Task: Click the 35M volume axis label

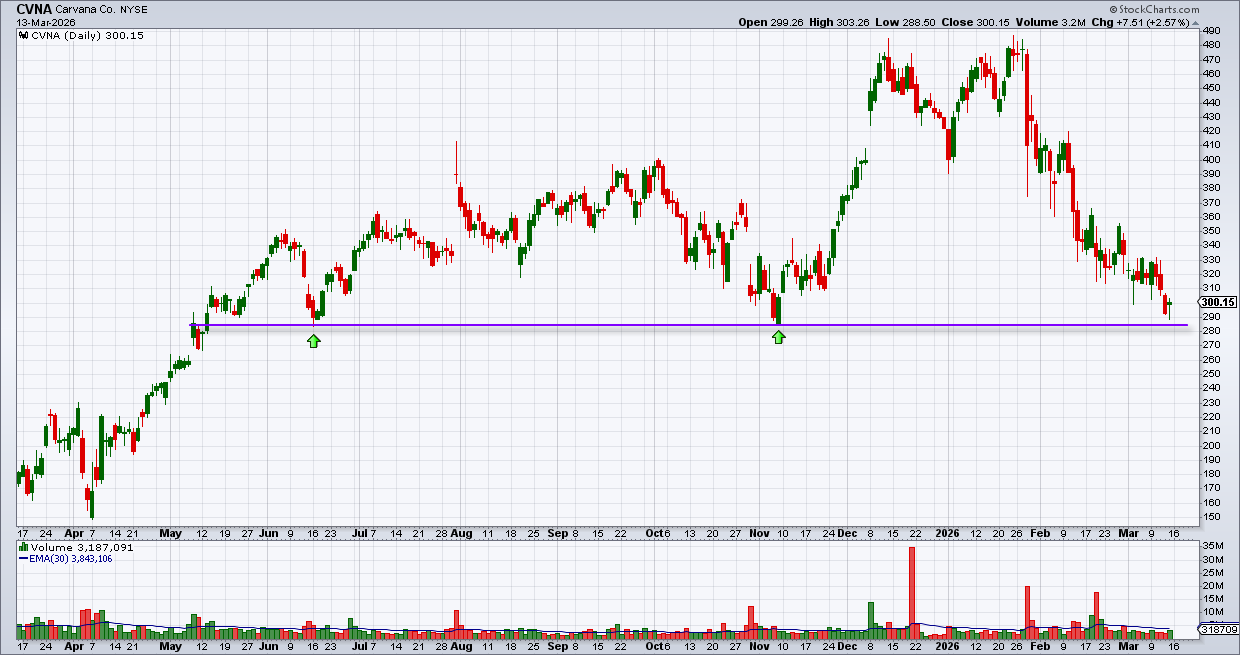Action: coord(1212,546)
